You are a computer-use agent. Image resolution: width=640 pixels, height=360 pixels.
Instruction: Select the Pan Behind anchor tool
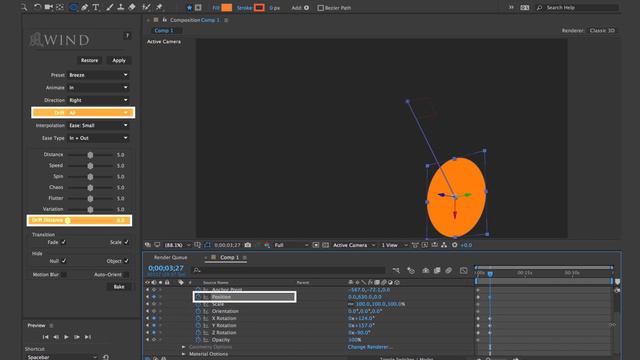[60, 7]
